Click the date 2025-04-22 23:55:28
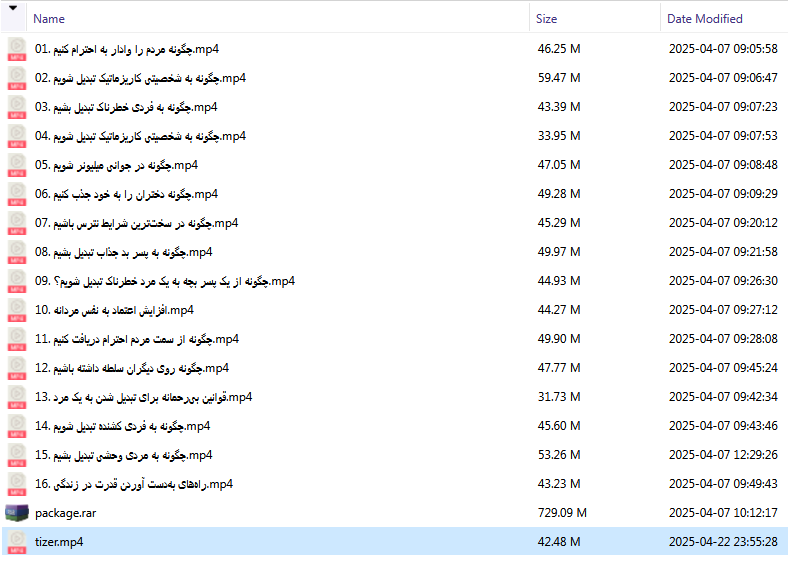The image size is (788, 575). (x=723, y=542)
